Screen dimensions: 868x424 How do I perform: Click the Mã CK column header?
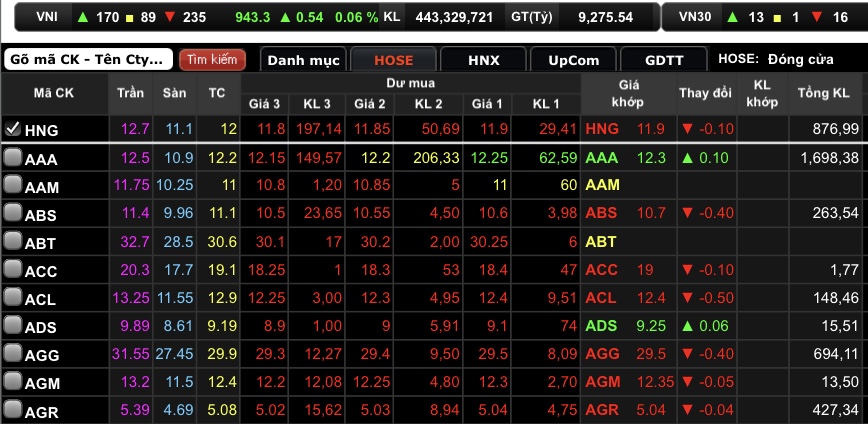pos(53,93)
